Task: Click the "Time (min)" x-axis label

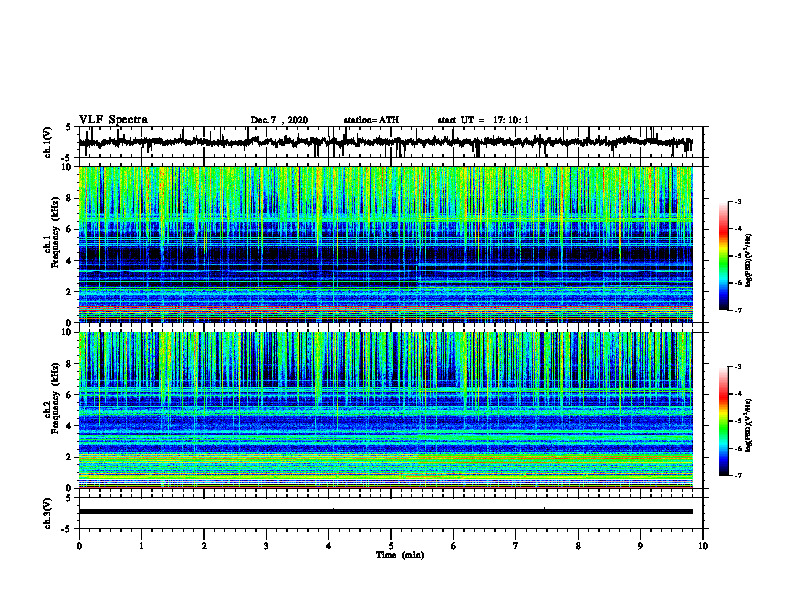Action: 400,555
